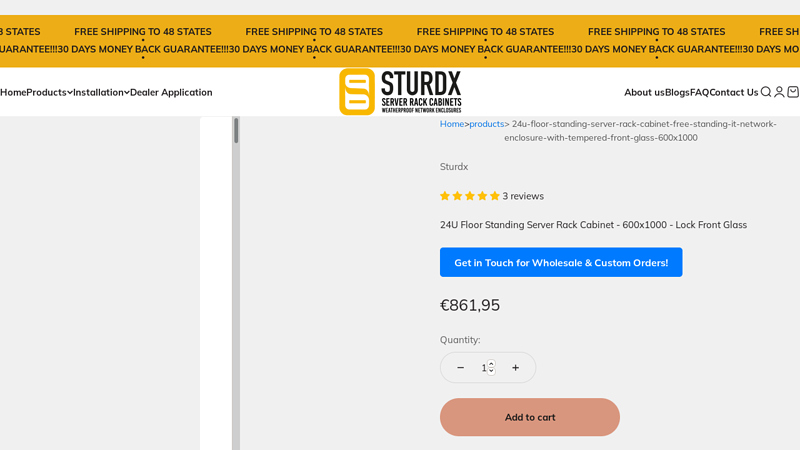This screenshot has width=800, height=450.
Task: Click the Add to cart button
Action: (x=530, y=417)
